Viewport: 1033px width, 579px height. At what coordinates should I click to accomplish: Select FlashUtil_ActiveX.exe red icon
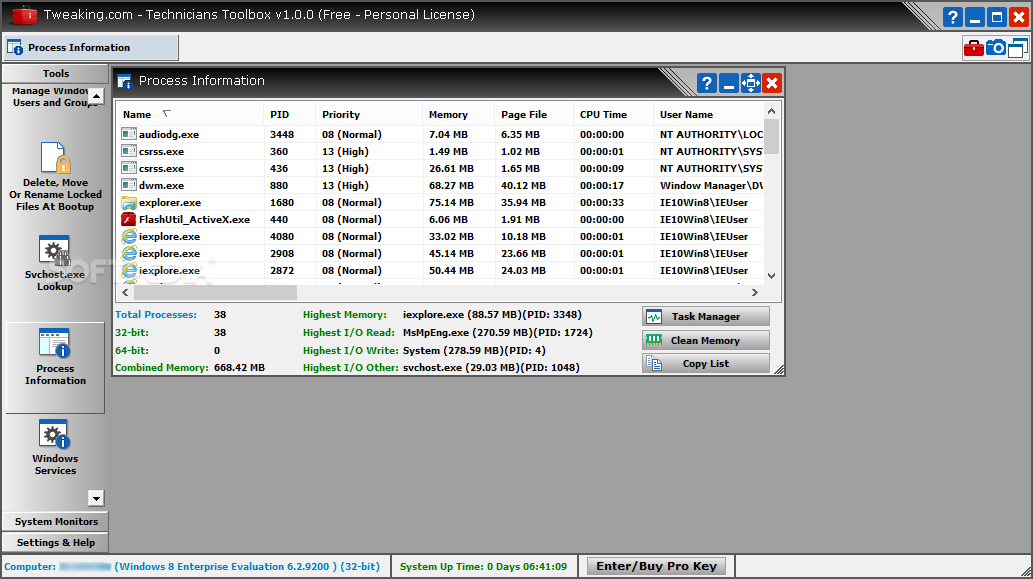(128, 220)
